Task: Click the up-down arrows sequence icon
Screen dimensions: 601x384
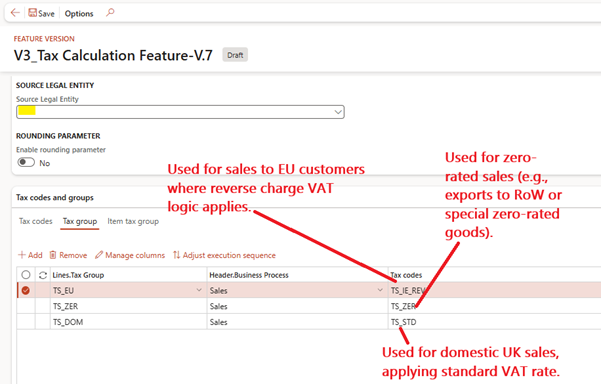Action: click(x=176, y=255)
